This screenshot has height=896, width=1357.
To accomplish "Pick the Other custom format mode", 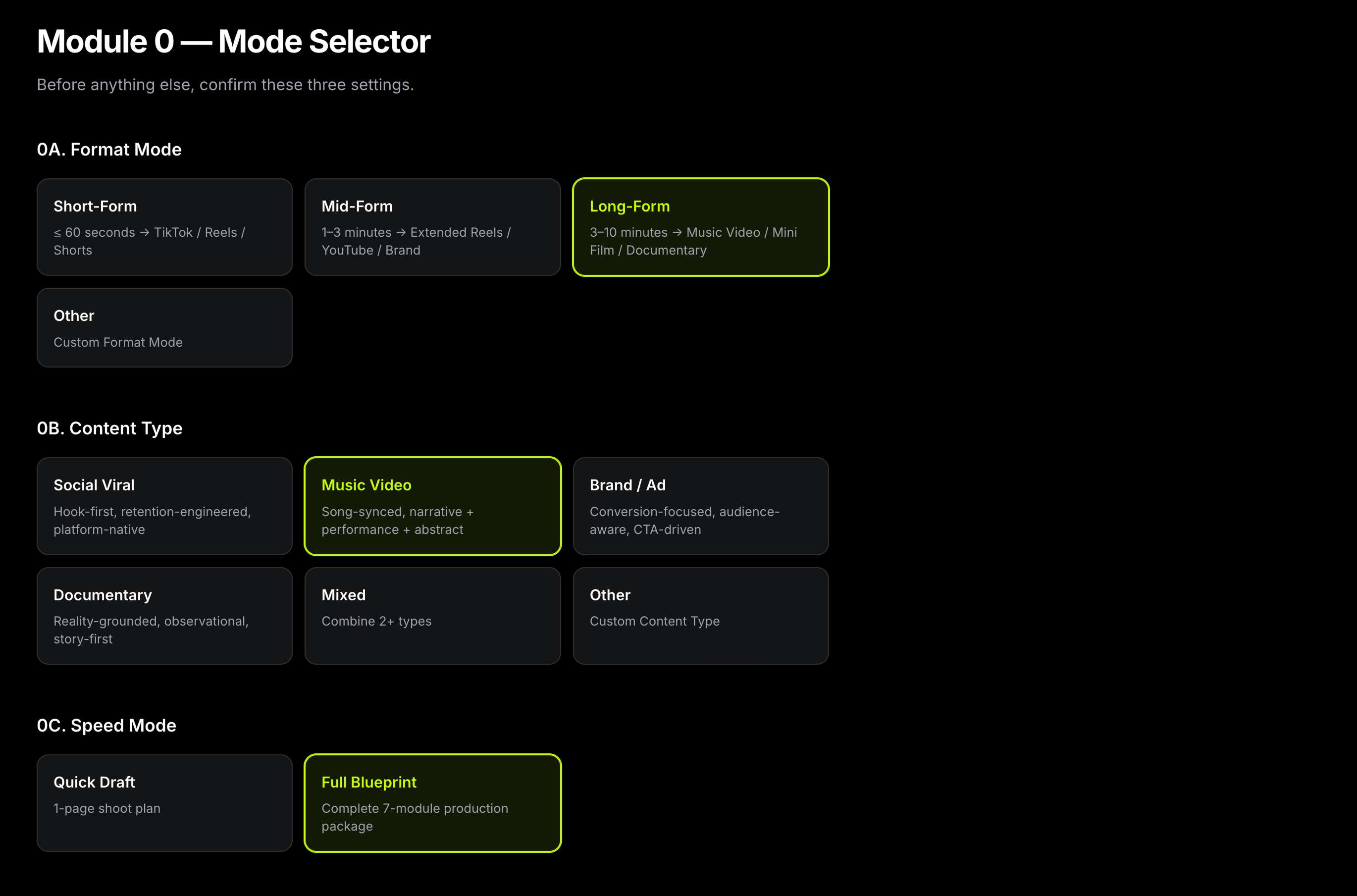I will [x=164, y=327].
